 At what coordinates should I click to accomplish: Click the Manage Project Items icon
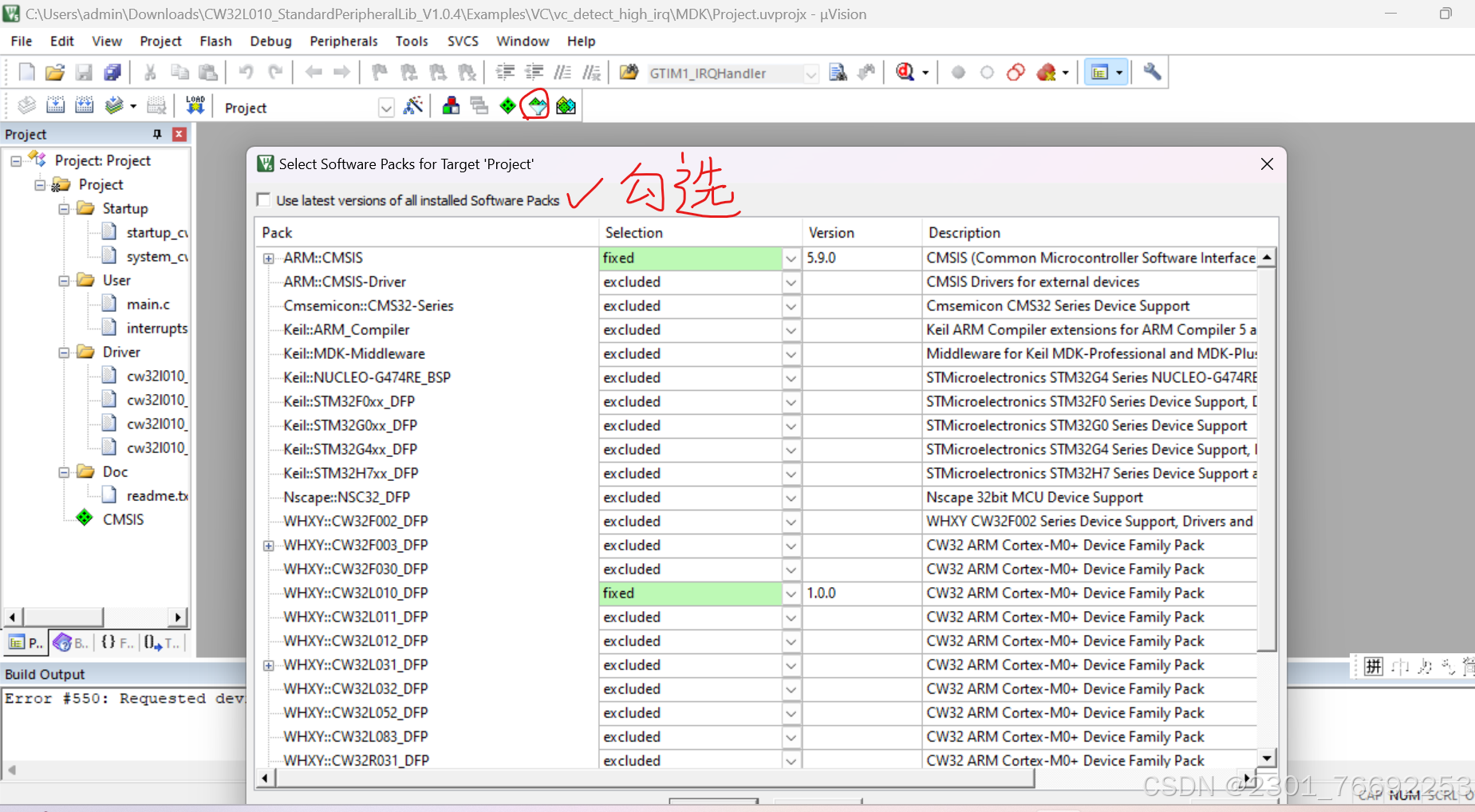click(x=451, y=105)
